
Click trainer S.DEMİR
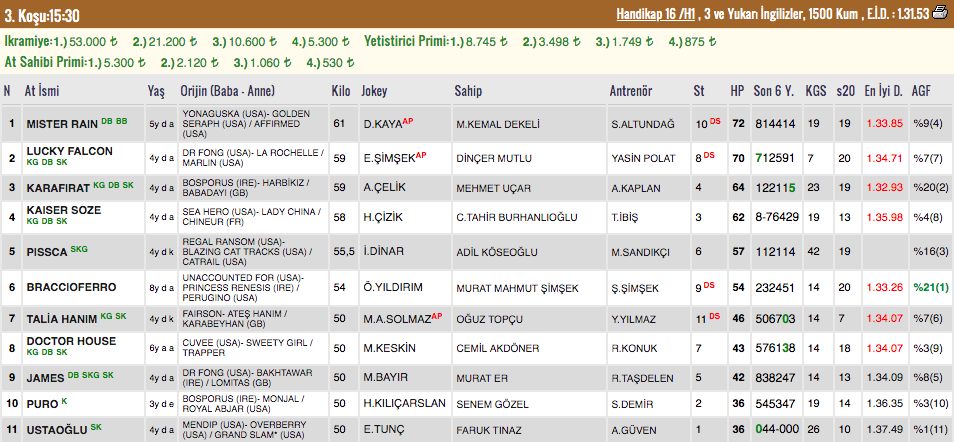[632, 404]
